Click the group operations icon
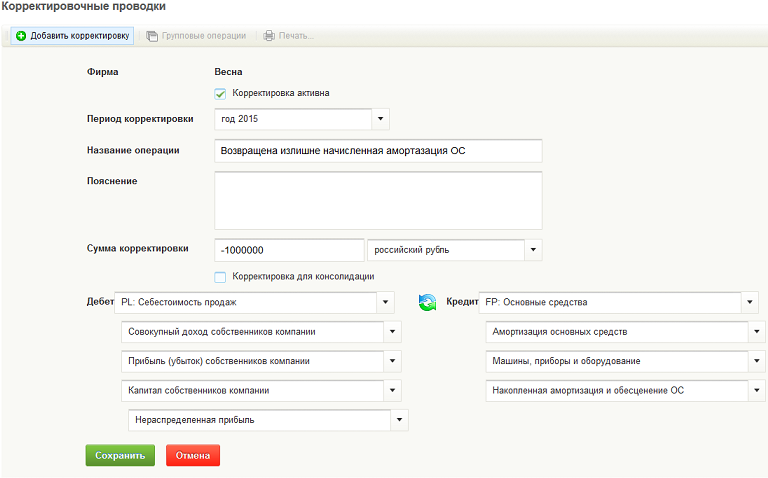768x478 pixels. 152,36
